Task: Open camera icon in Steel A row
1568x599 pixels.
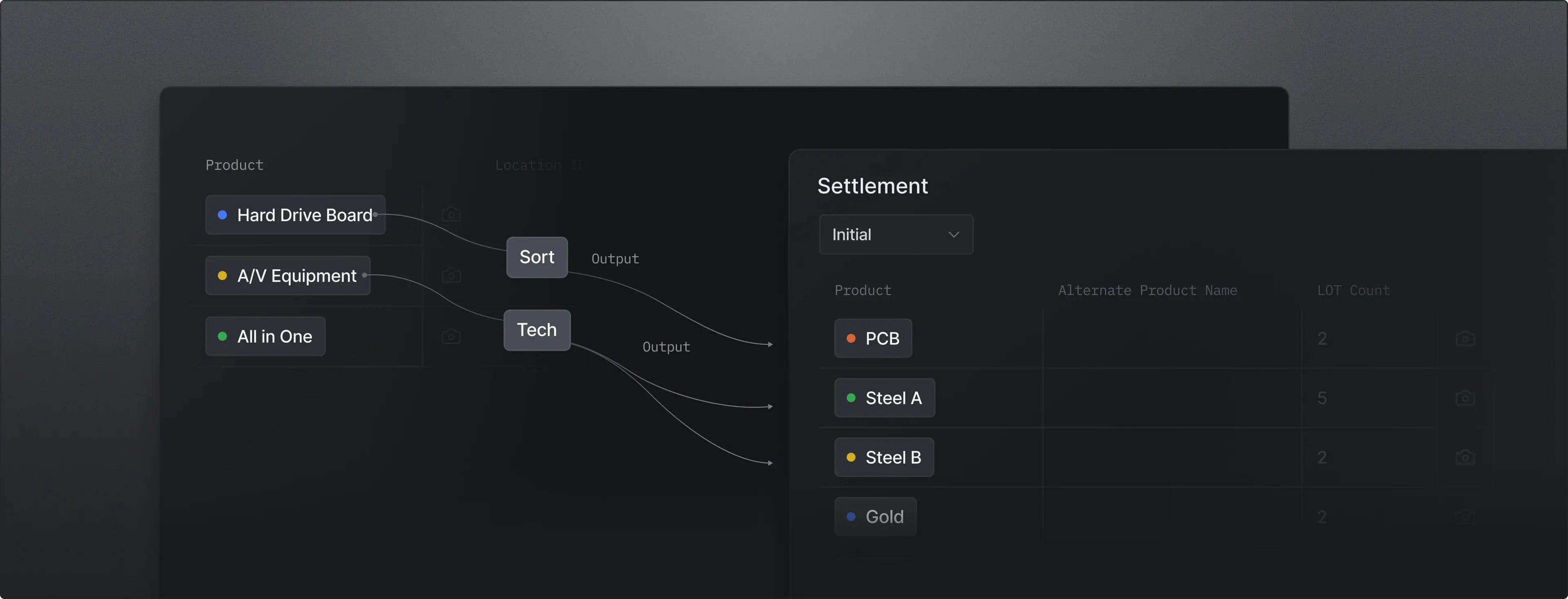Action: (x=1465, y=398)
